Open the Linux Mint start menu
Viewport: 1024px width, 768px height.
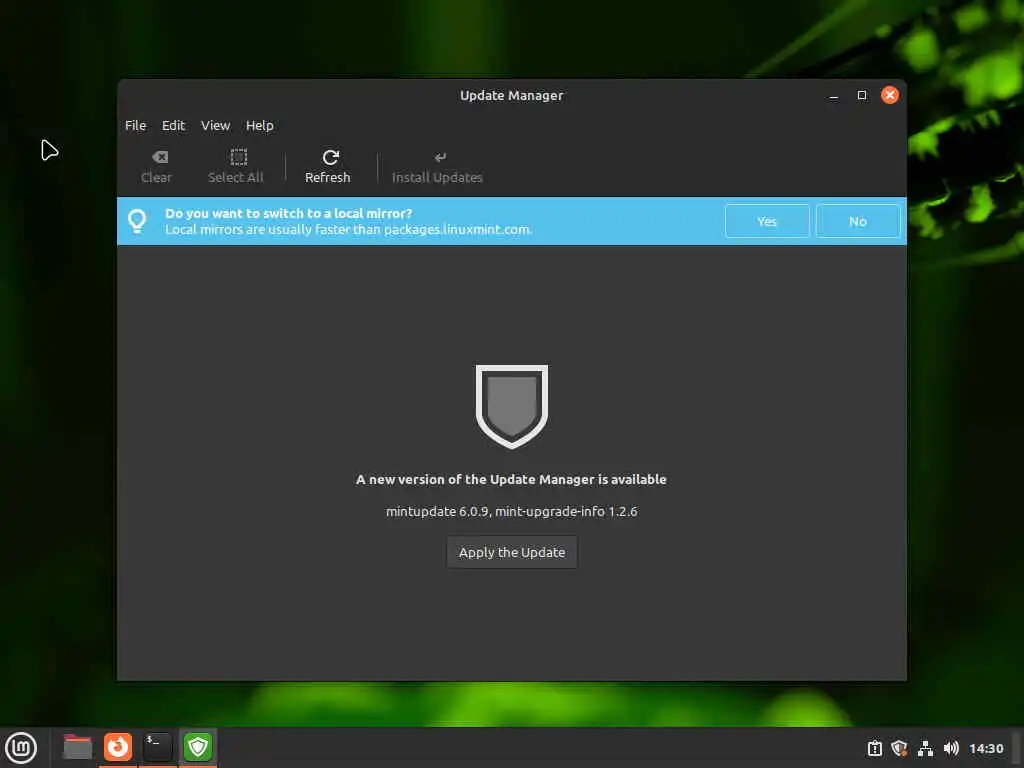[x=21, y=748]
